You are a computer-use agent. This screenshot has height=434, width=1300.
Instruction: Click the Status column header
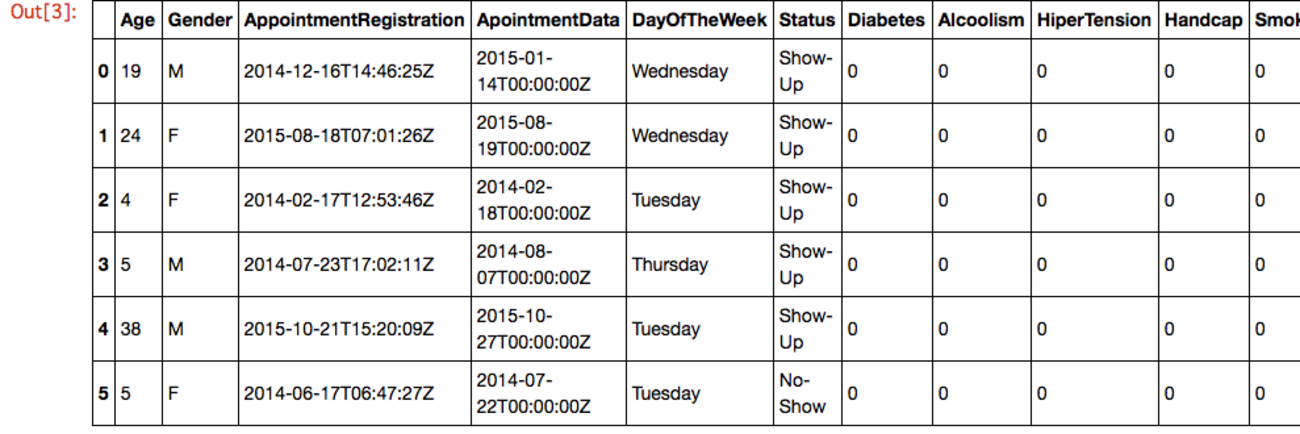click(806, 20)
